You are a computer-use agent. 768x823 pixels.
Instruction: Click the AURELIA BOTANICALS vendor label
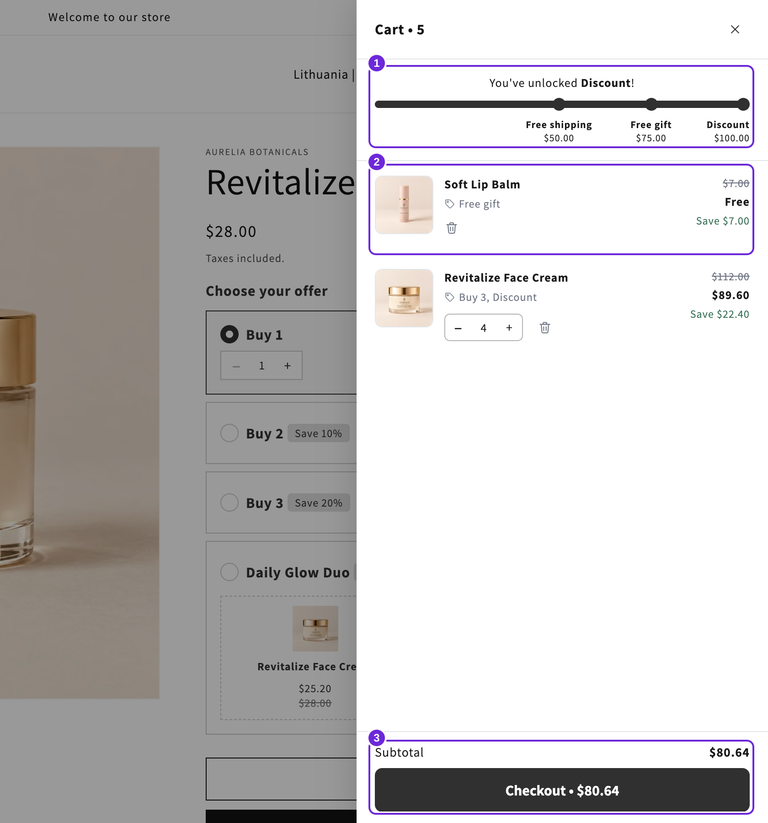point(257,152)
